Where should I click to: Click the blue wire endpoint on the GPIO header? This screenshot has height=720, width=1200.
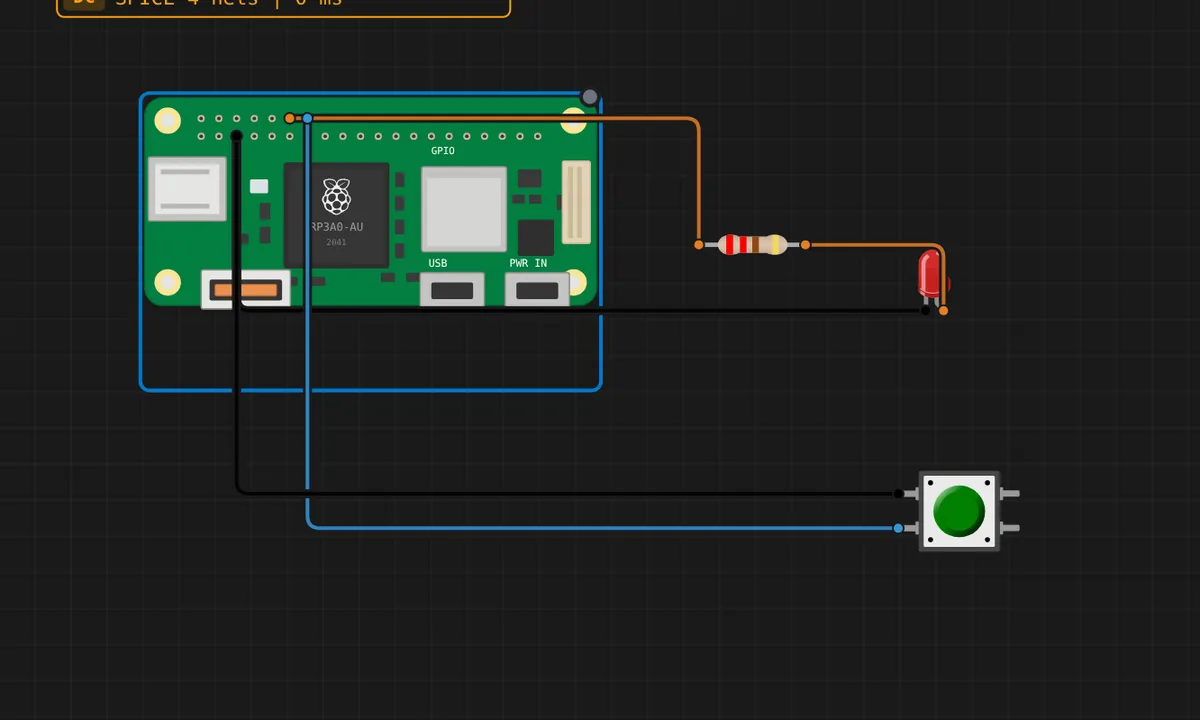pyautogui.click(x=308, y=118)
